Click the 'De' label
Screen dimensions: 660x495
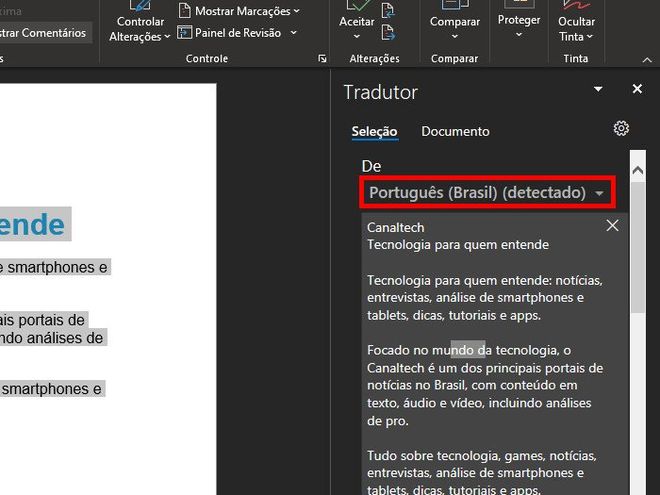point(371,166)
